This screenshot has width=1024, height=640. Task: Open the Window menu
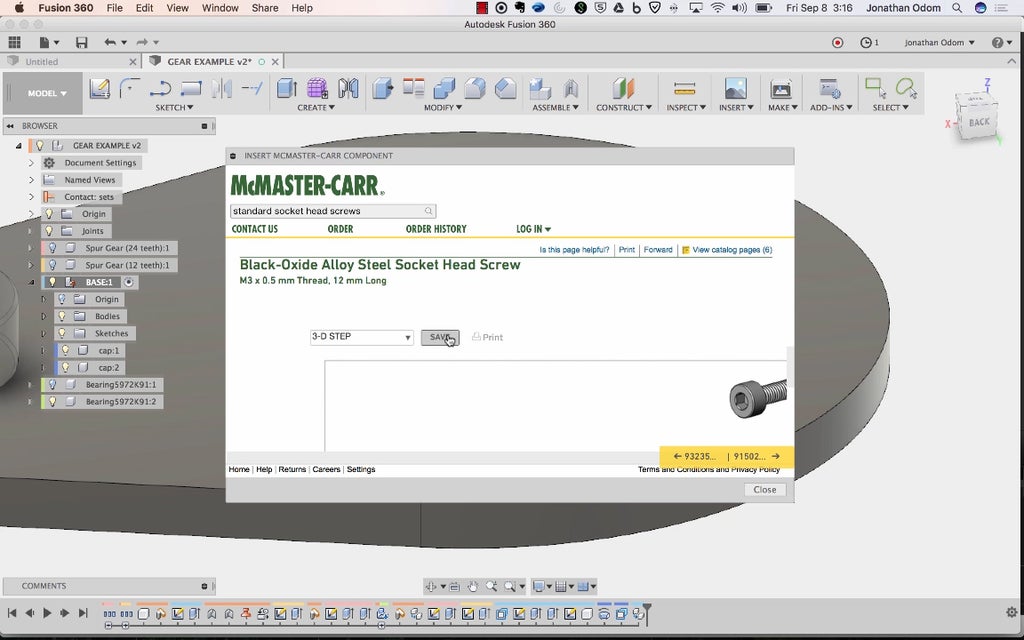(x=220, y=8)
